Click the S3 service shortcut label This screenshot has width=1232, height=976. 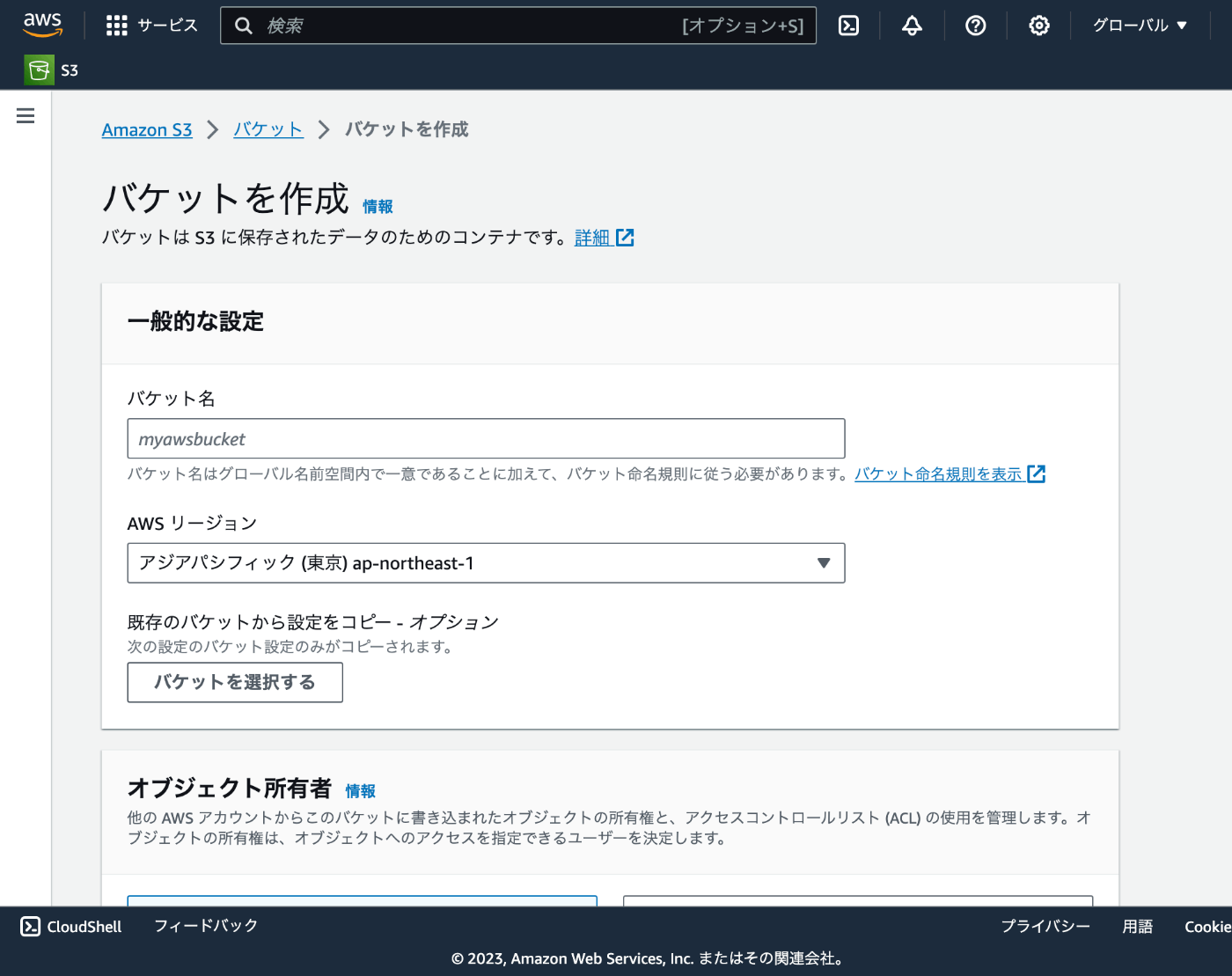70,70
